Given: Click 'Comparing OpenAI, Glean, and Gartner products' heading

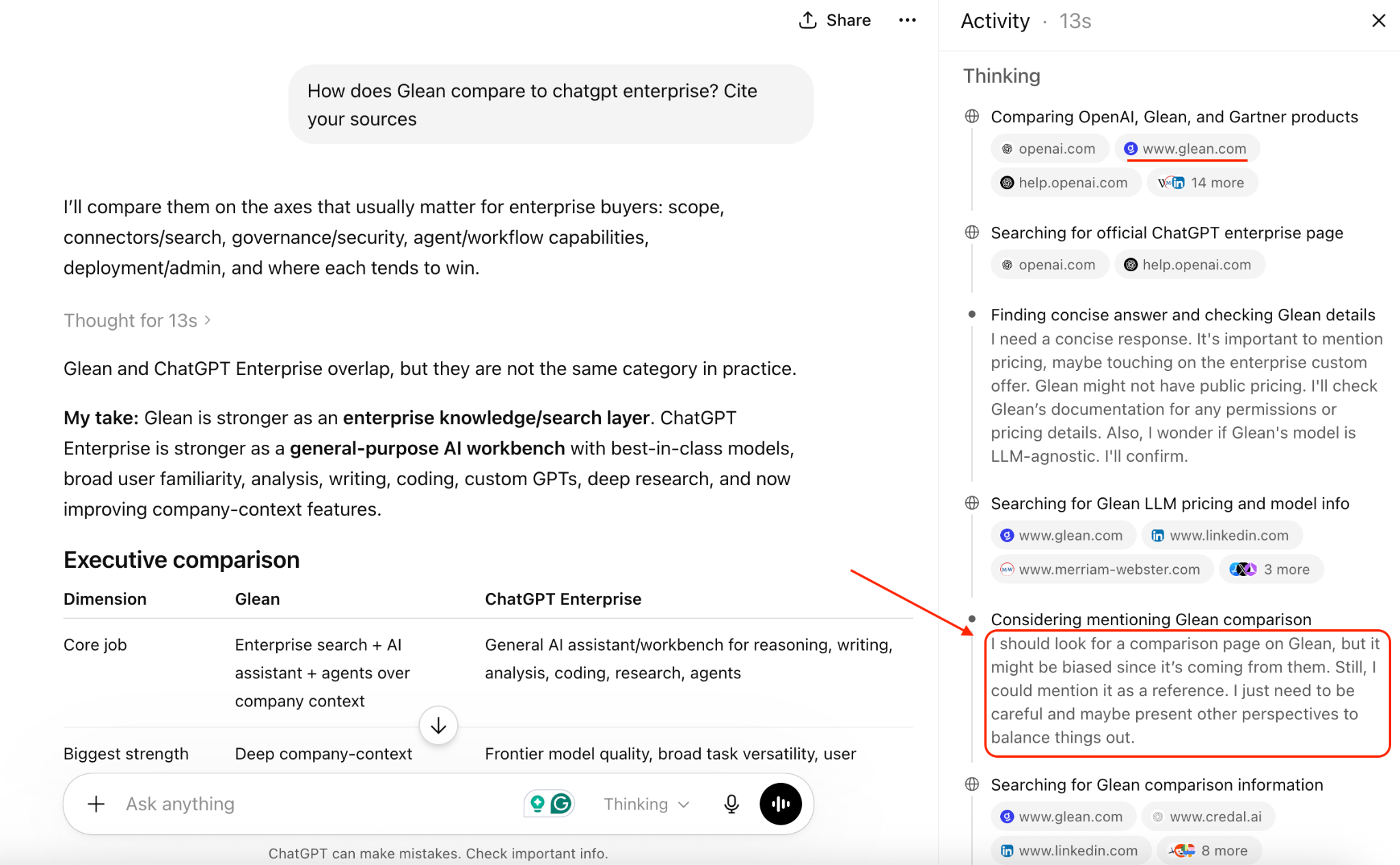Looking at the screenshot, I should [x=1174, y=117].
